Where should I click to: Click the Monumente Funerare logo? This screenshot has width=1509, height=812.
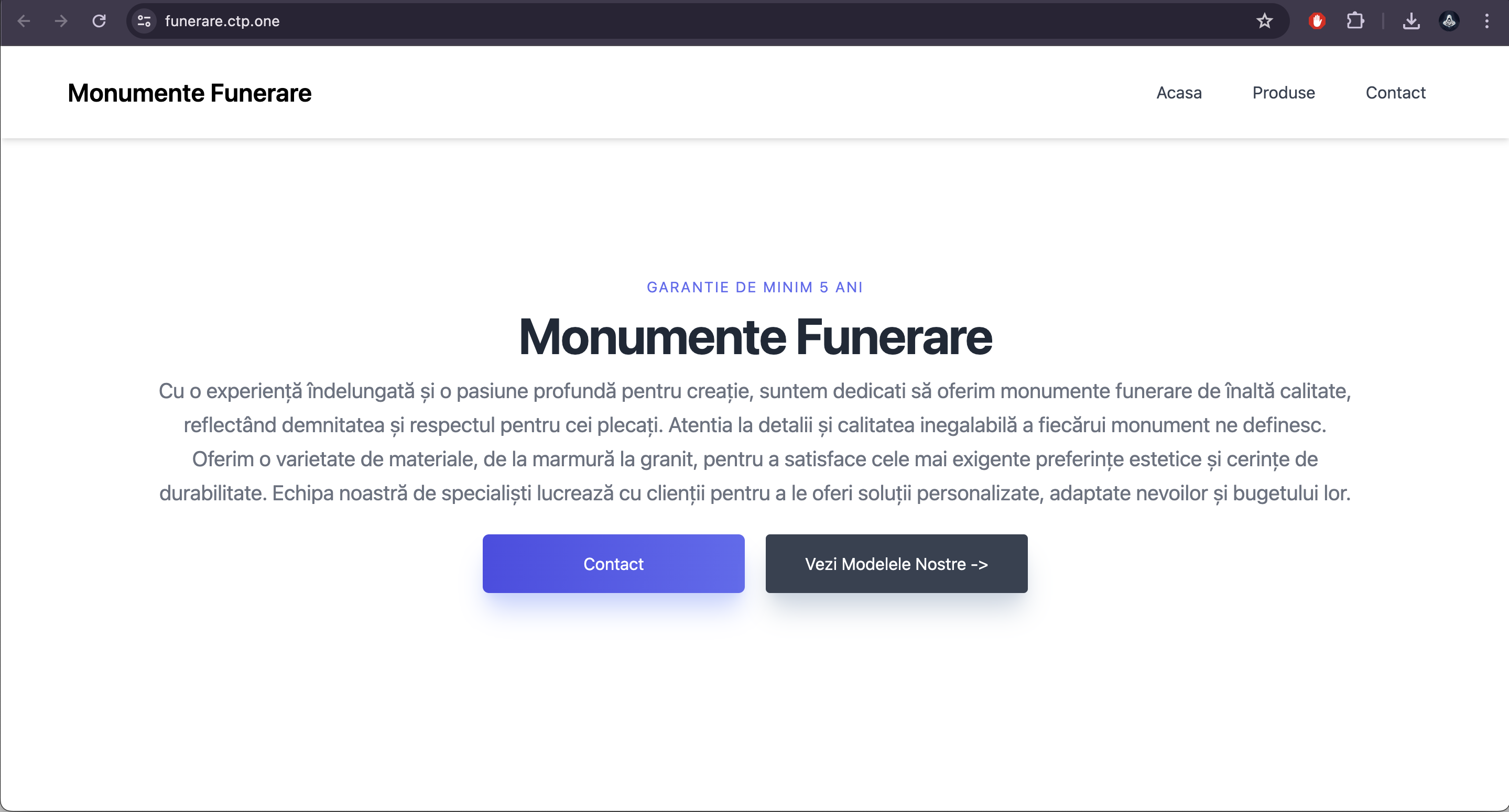click(189, 92)
